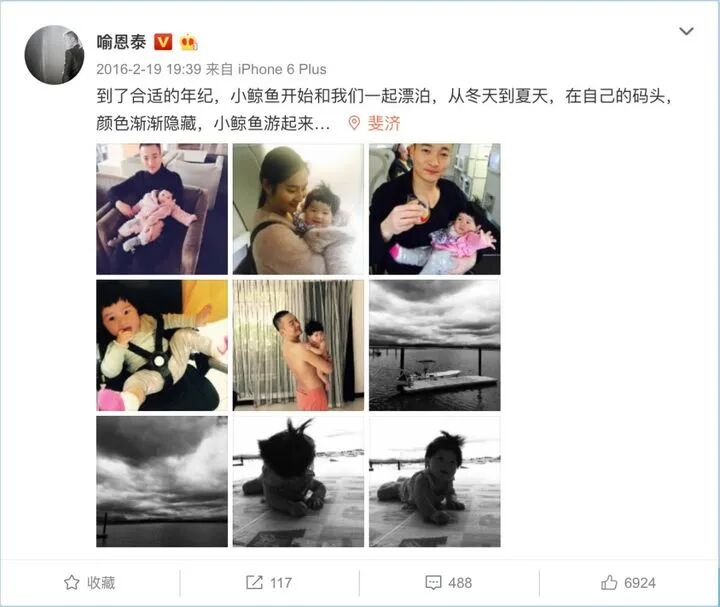View baby in stroller harness photo

pyautogui.click(x=162, y=345)
